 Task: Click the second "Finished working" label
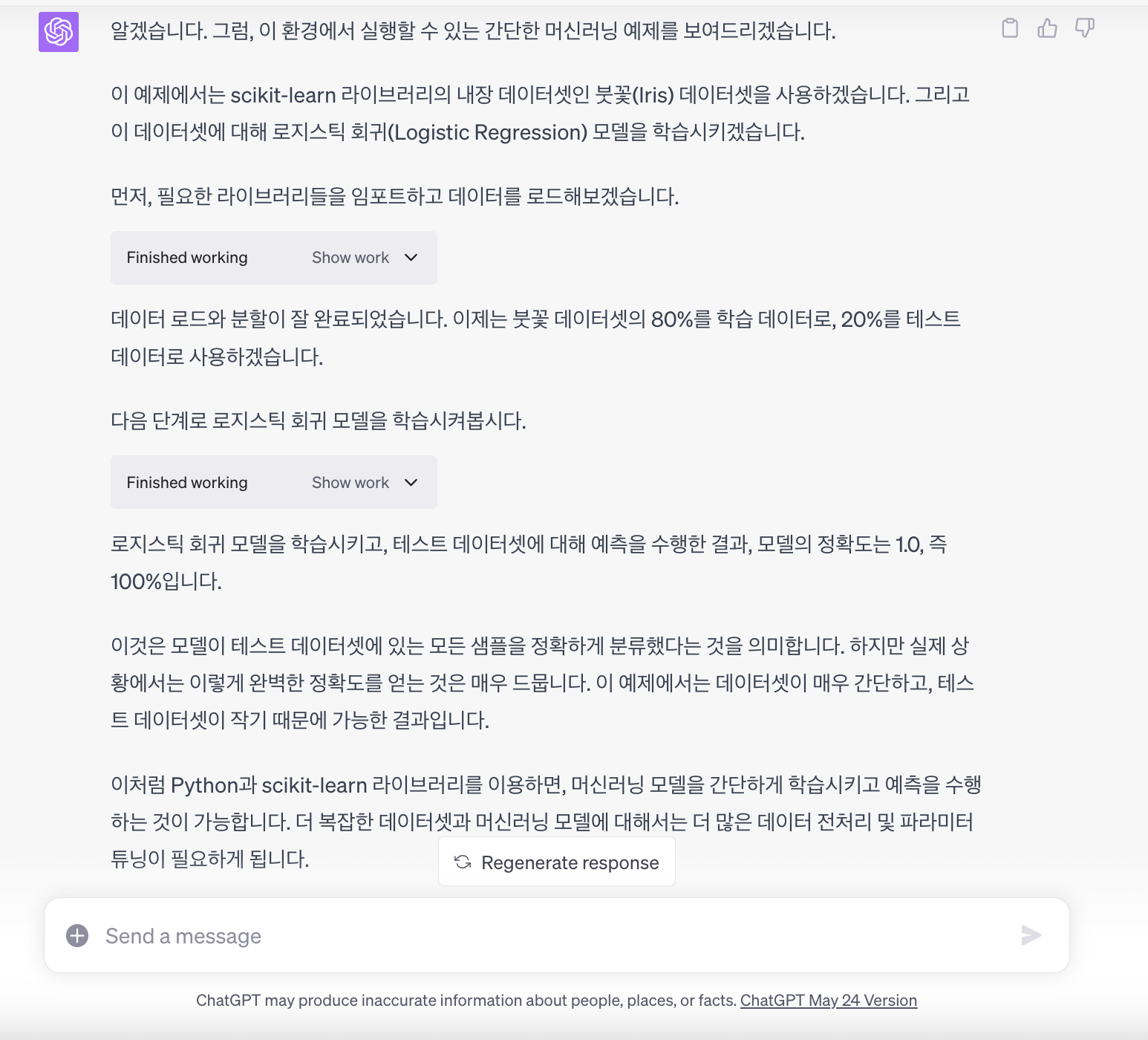[x=187, y=483]
